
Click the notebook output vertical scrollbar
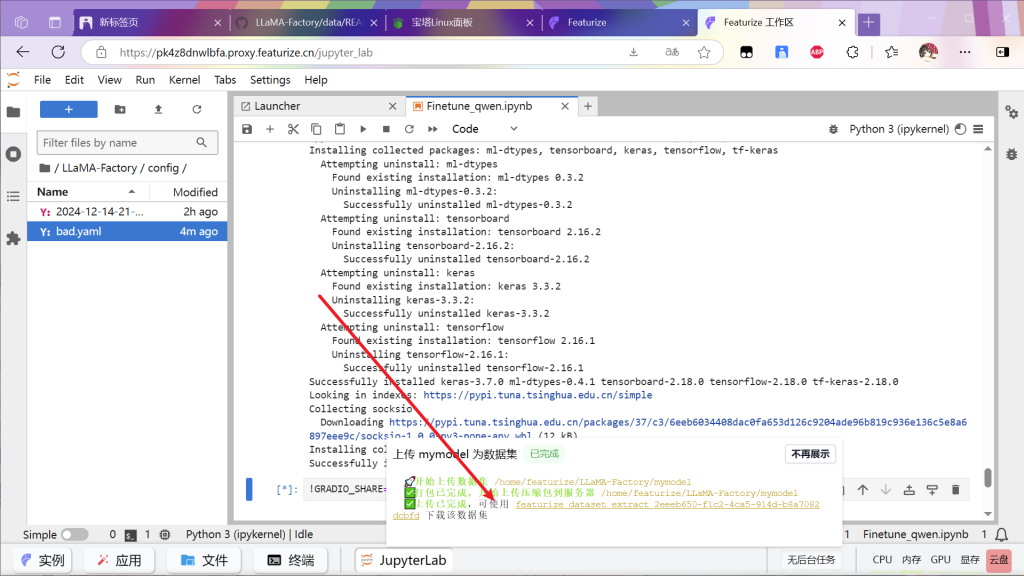pyautogui.click(x=988, y=477)
